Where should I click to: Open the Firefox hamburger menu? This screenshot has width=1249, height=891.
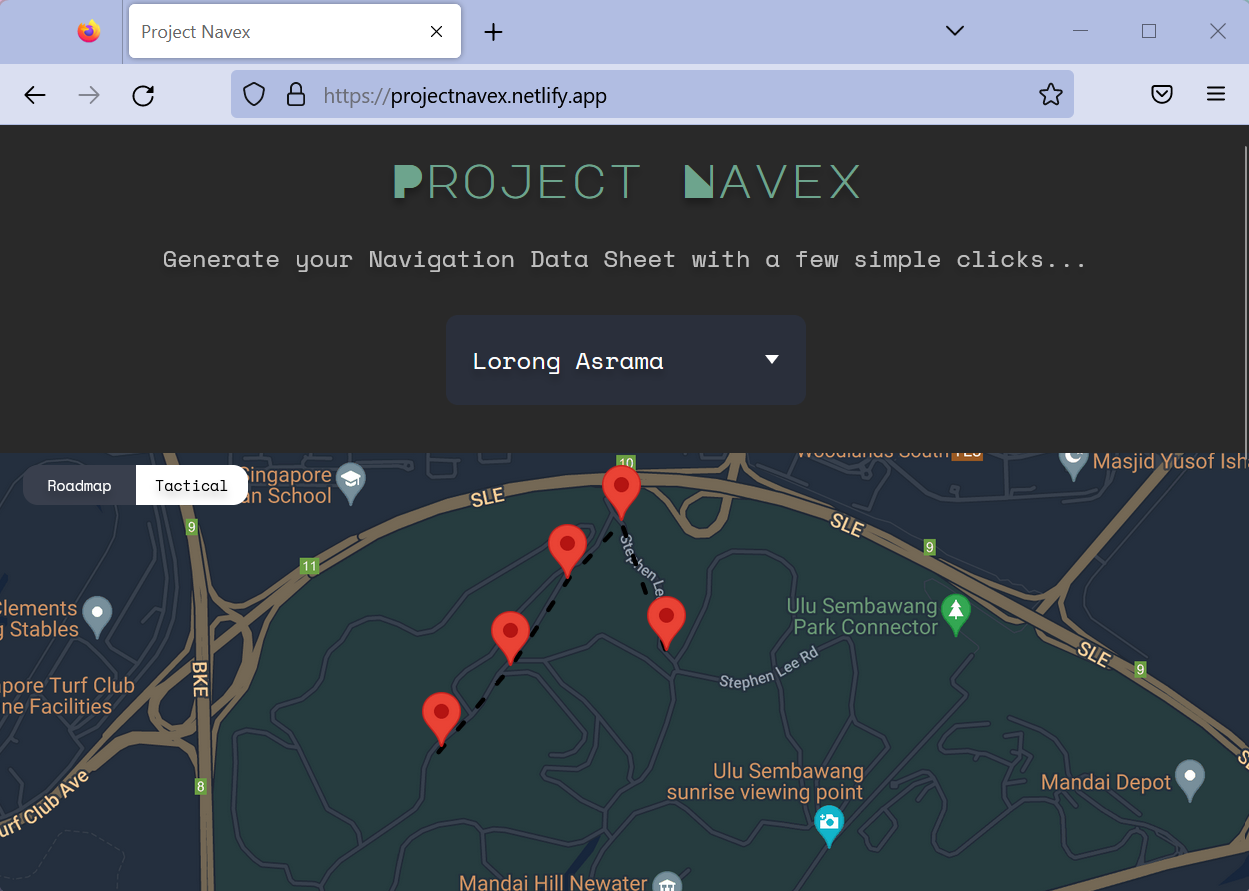[x=1216, y=93]
